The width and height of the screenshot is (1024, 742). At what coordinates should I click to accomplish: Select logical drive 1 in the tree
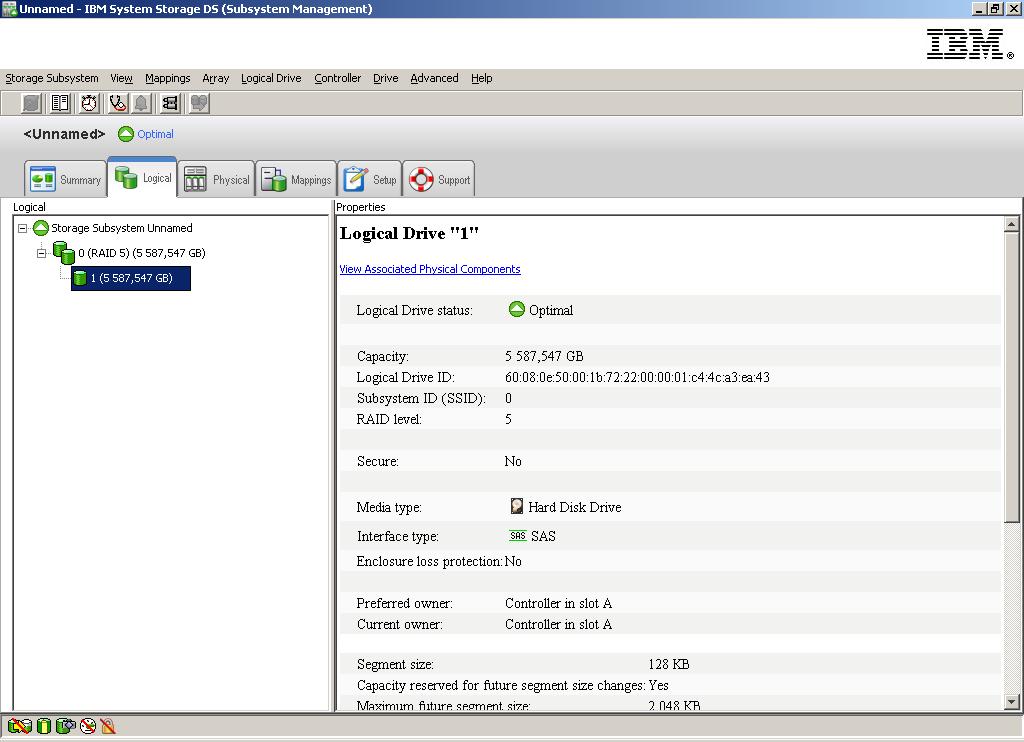(x=131, y=278)
